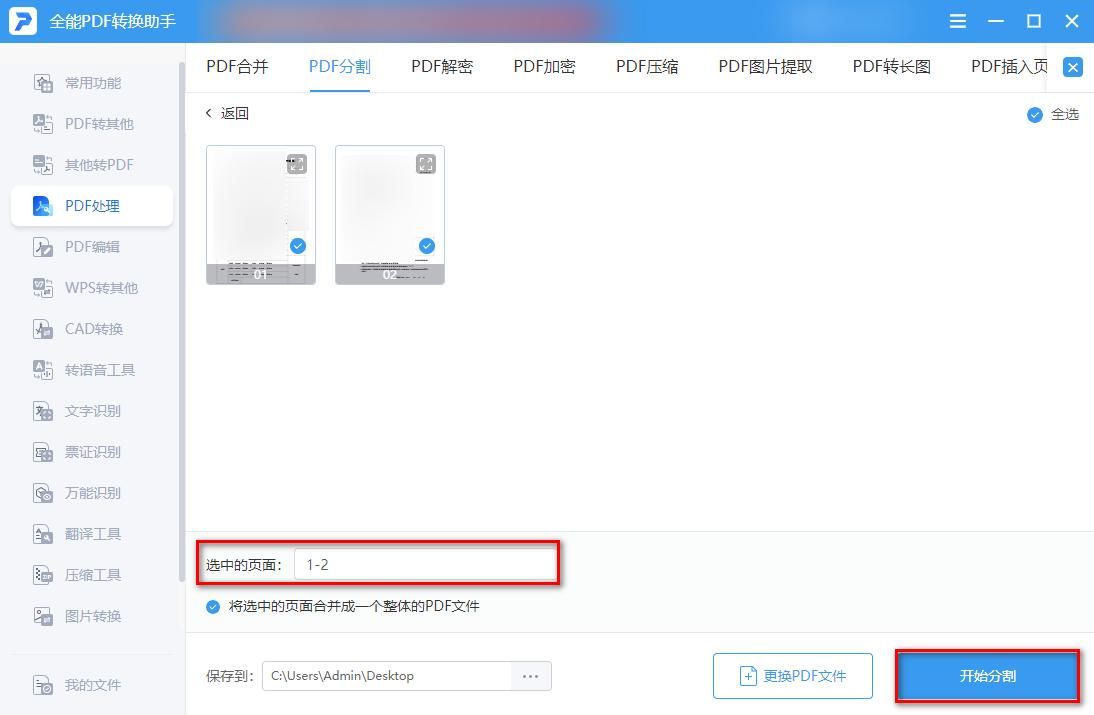Toggle selection checkmark on page 02
The width and height of the screenshot is (1094, 715).
pos(427,246)
